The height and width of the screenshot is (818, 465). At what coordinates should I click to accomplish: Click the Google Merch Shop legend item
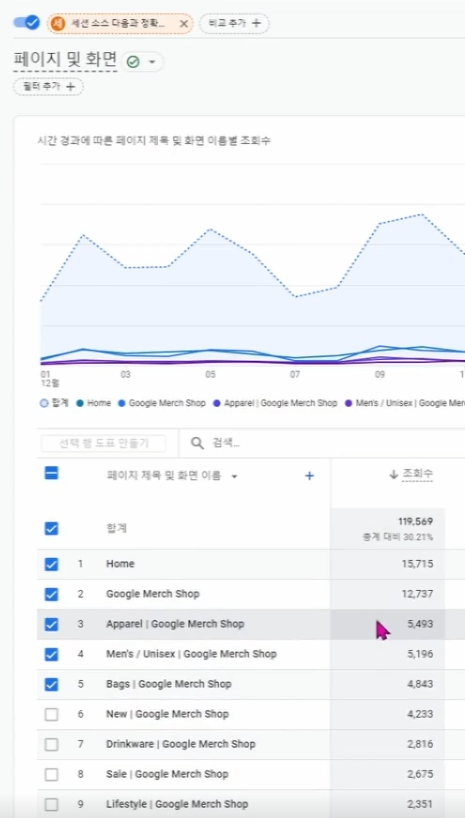(x=164, y=403)
